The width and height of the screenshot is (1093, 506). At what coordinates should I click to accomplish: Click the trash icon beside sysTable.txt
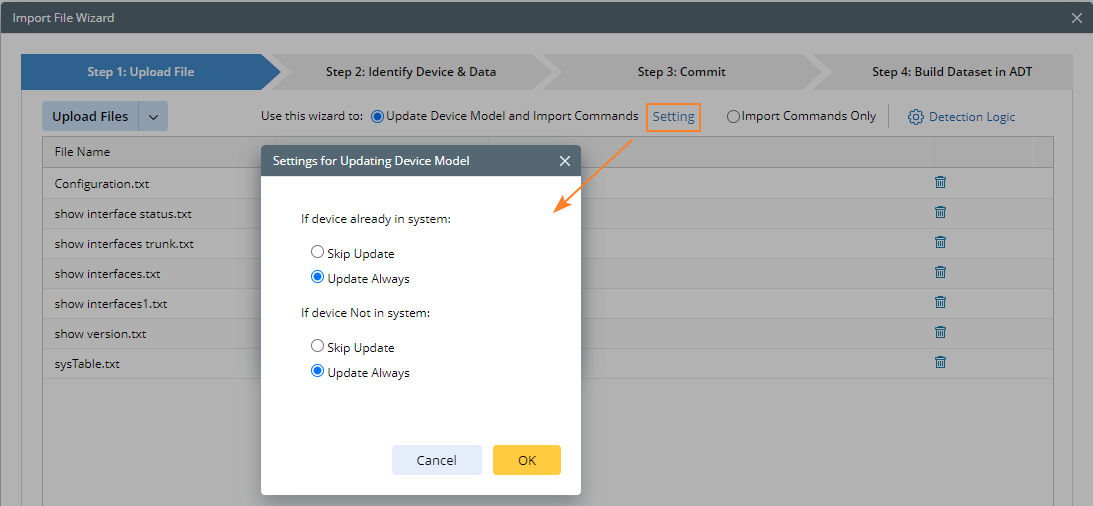[940, 362]
